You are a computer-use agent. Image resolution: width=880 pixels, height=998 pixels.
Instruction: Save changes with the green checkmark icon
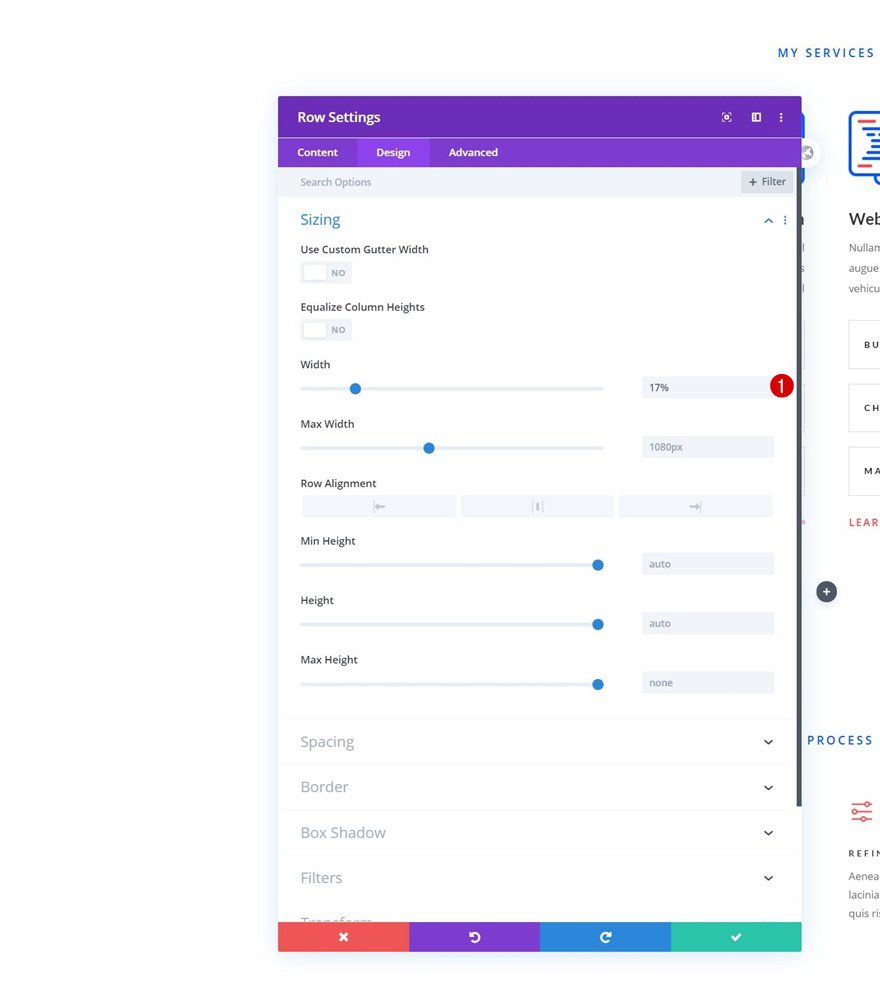click(736, 936)
